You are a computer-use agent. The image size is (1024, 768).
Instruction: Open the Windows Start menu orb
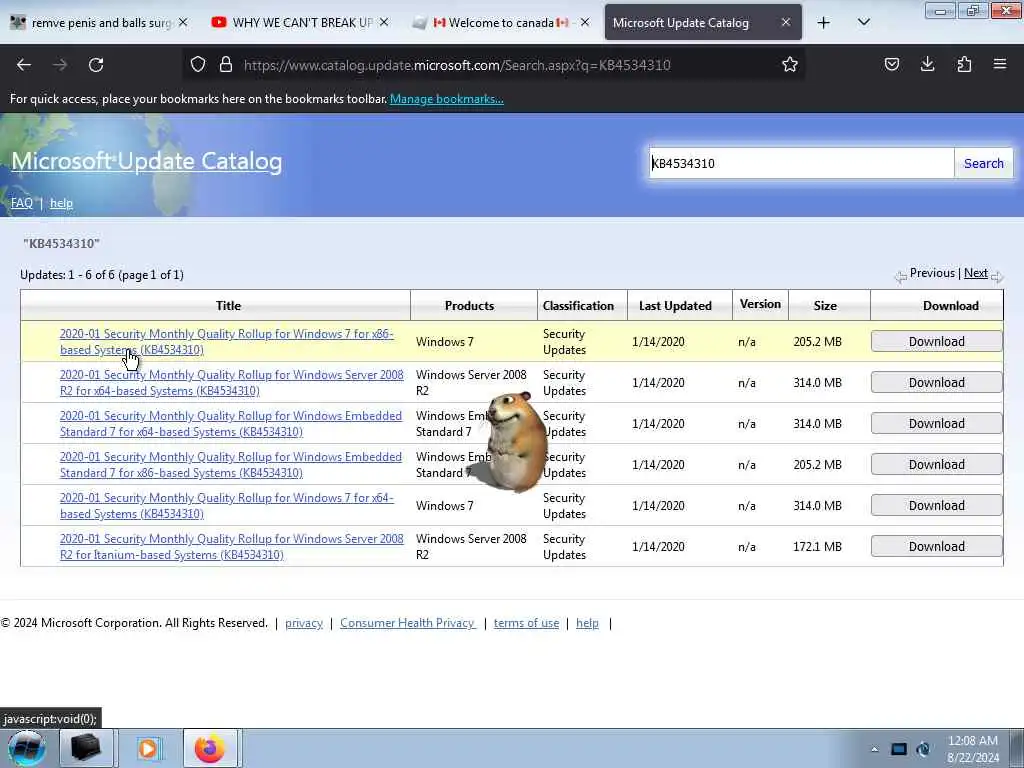coord(26,748)
